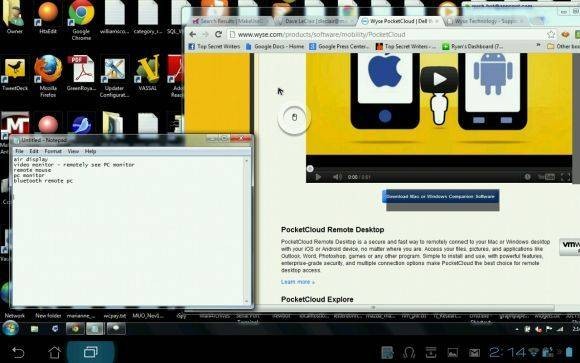Open the Gmail notification icon
Screen dimensions: 580x363
[x=474, y=353]
